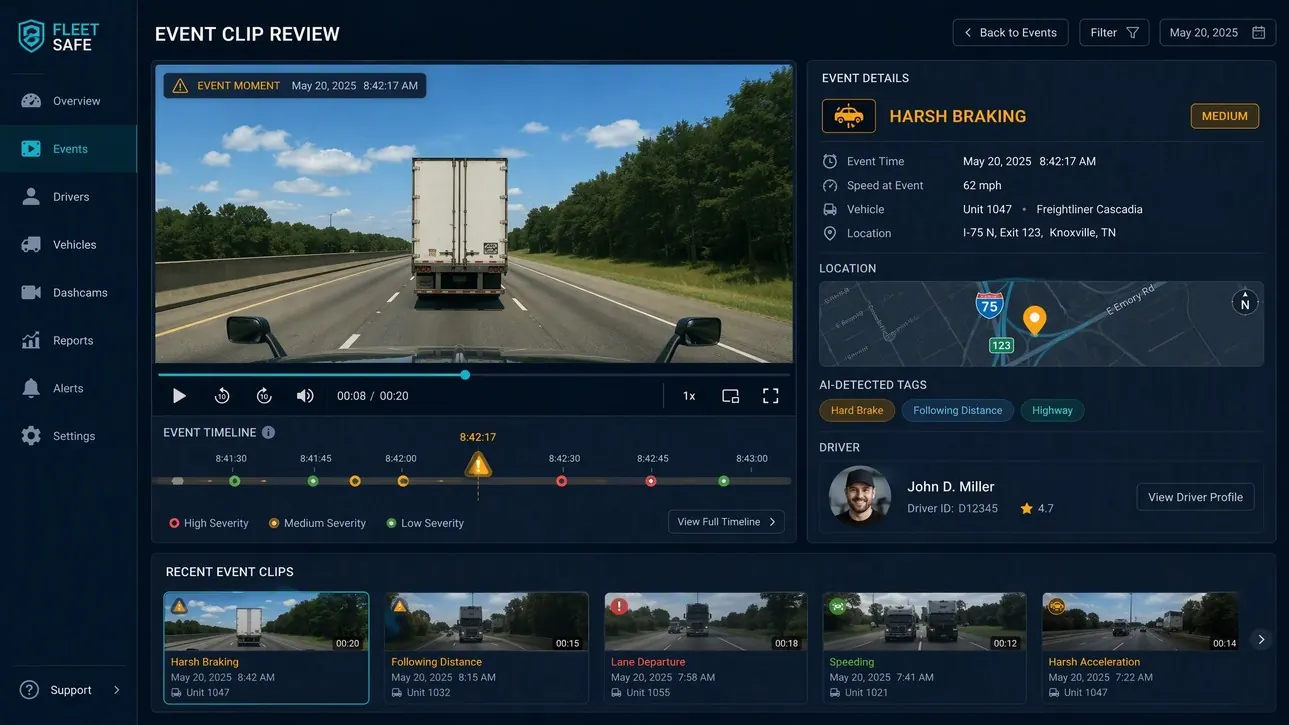The width and height of the screenshot is (1289, 725).
Task: Open the Filter dropdown
Action: [1114, 33]
